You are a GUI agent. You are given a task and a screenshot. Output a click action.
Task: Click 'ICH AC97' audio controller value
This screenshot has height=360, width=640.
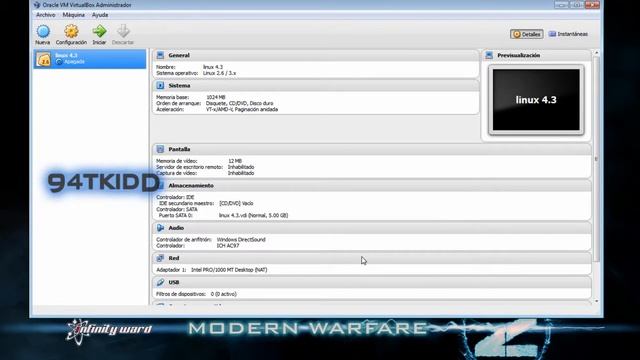click(228, 246)
